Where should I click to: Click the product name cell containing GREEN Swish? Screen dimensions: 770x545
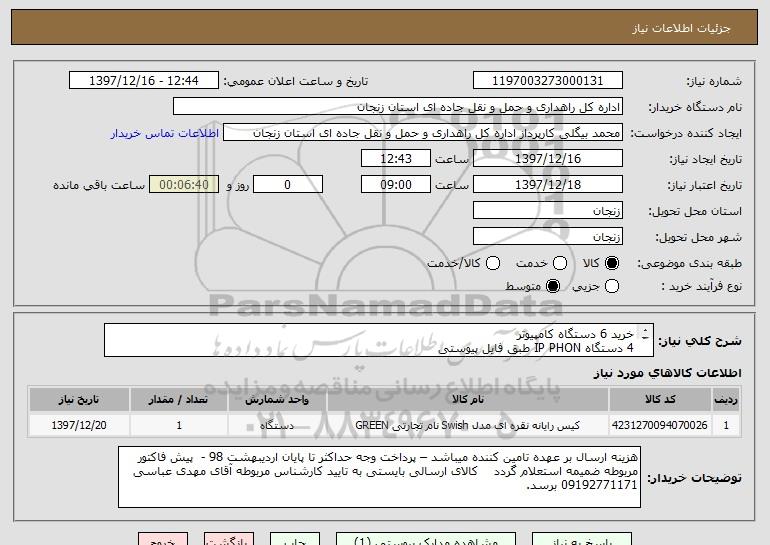click(x=468, y=425)
